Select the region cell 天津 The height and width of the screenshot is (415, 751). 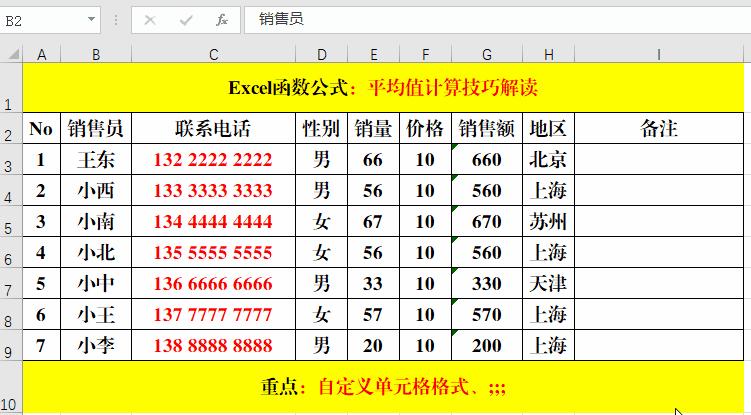pos(548,283)
